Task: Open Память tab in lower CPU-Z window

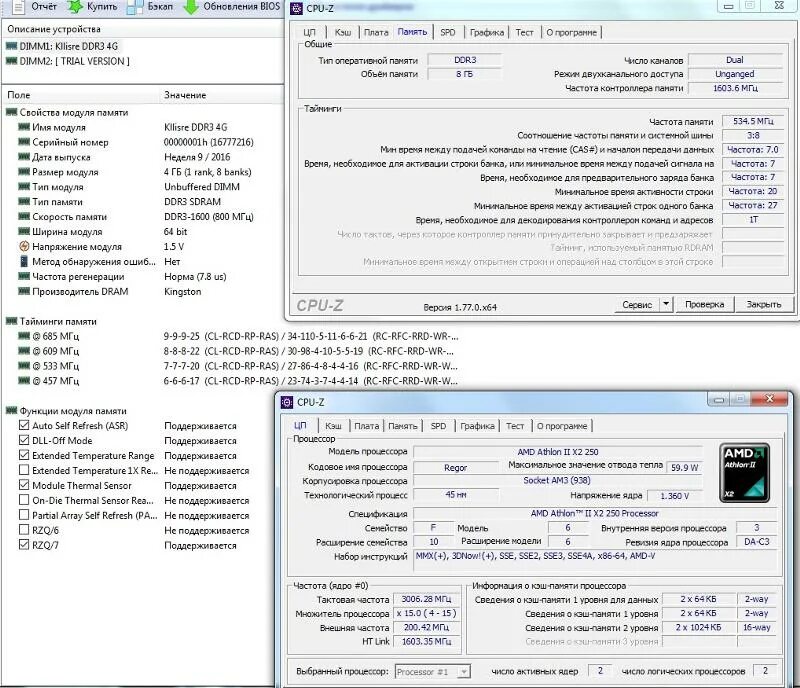Action: click(403, 426)
